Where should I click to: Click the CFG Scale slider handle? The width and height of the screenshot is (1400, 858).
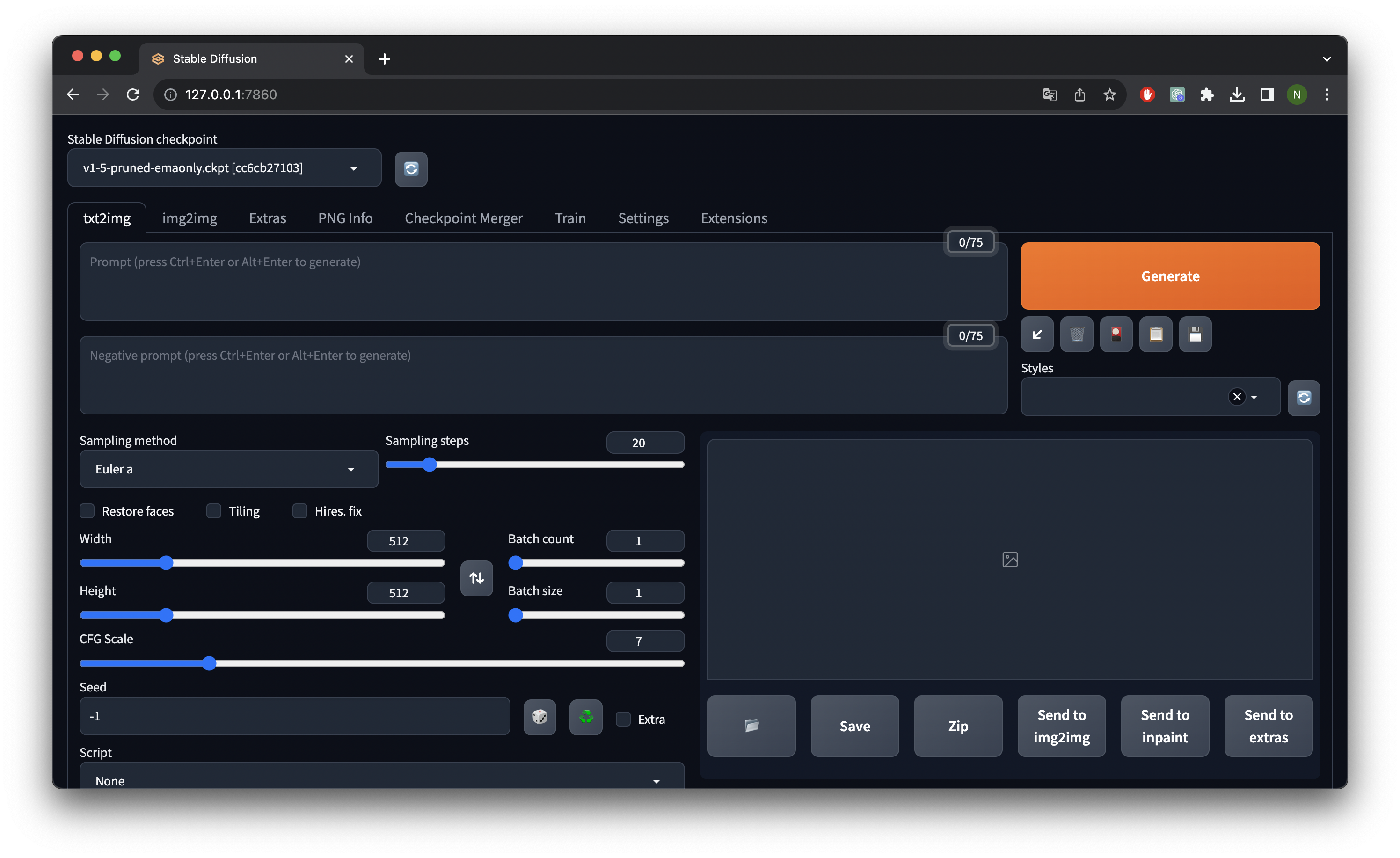209,663
